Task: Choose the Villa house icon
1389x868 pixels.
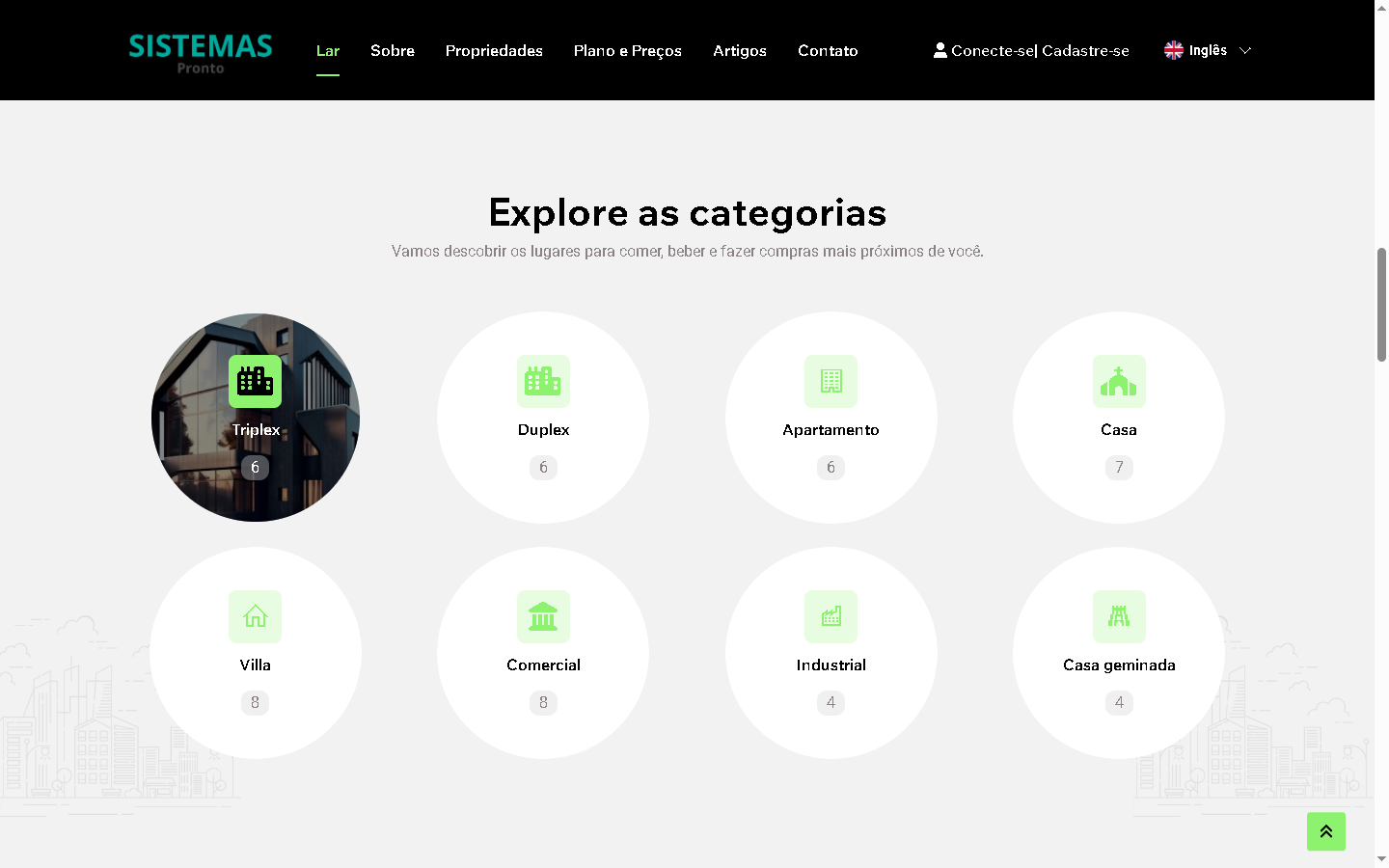Action: (255, 616)
